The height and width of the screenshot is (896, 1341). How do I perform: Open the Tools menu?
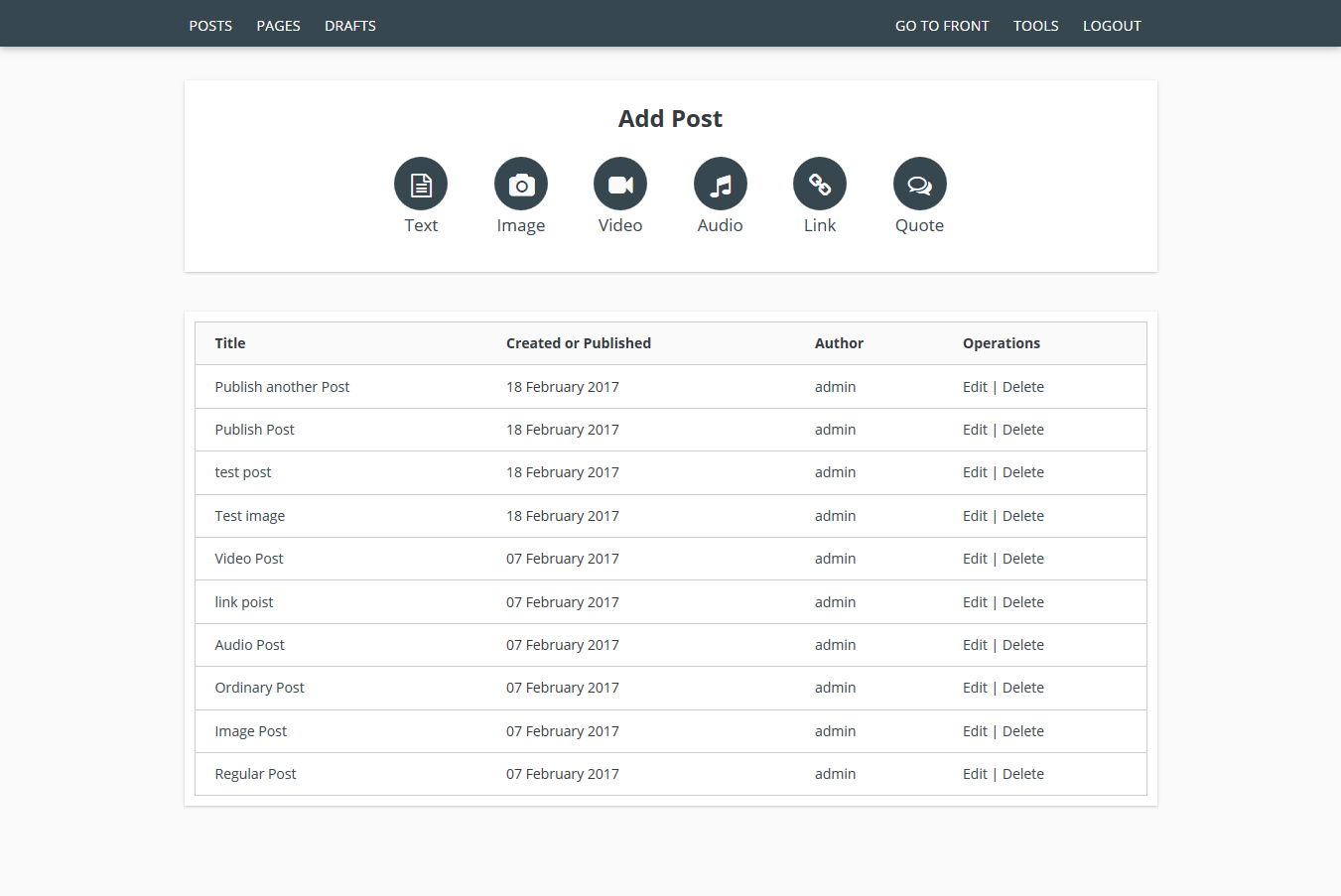pos(1035,26)
